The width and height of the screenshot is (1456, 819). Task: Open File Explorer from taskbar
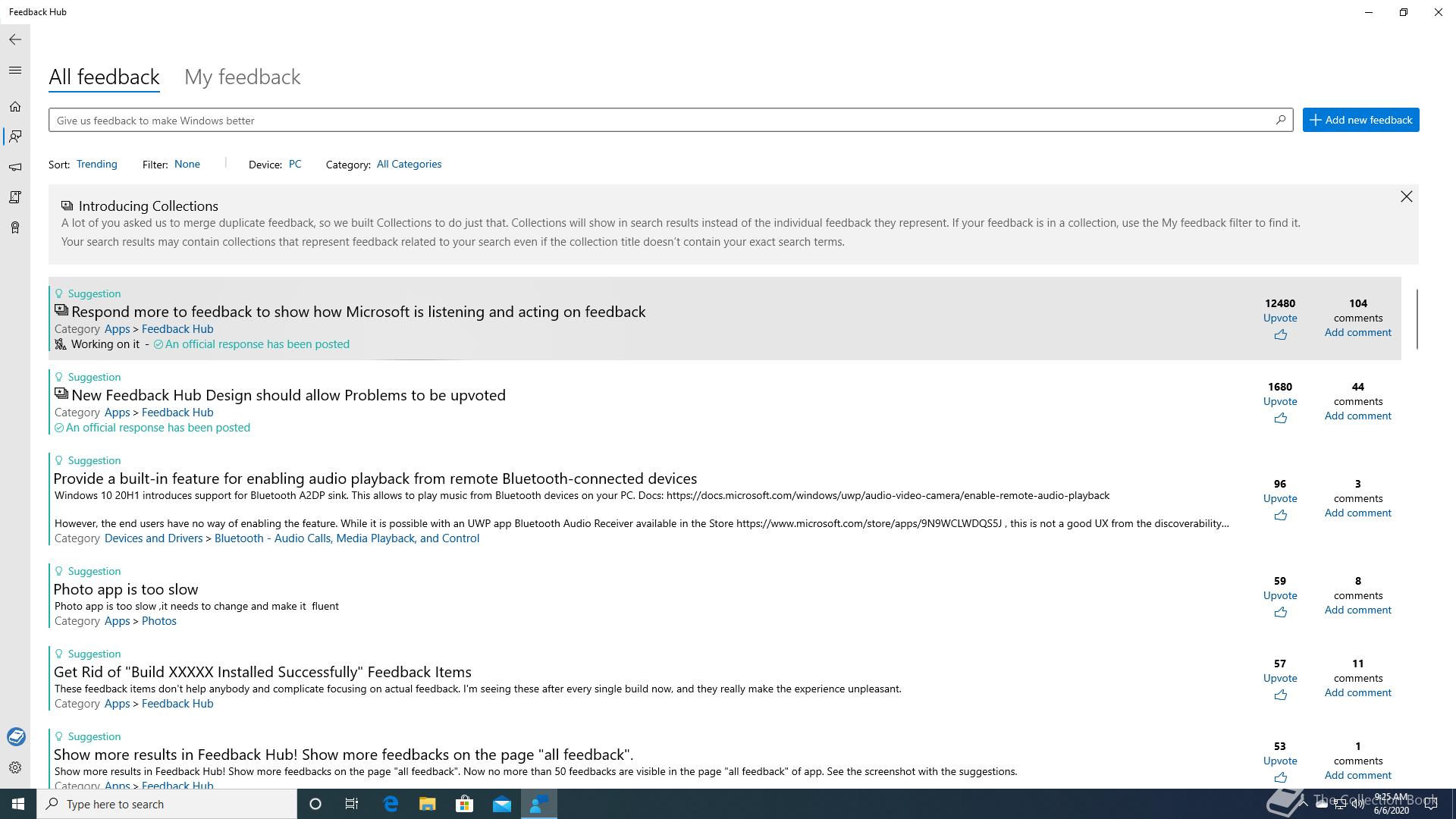click(x=428, y=804)
